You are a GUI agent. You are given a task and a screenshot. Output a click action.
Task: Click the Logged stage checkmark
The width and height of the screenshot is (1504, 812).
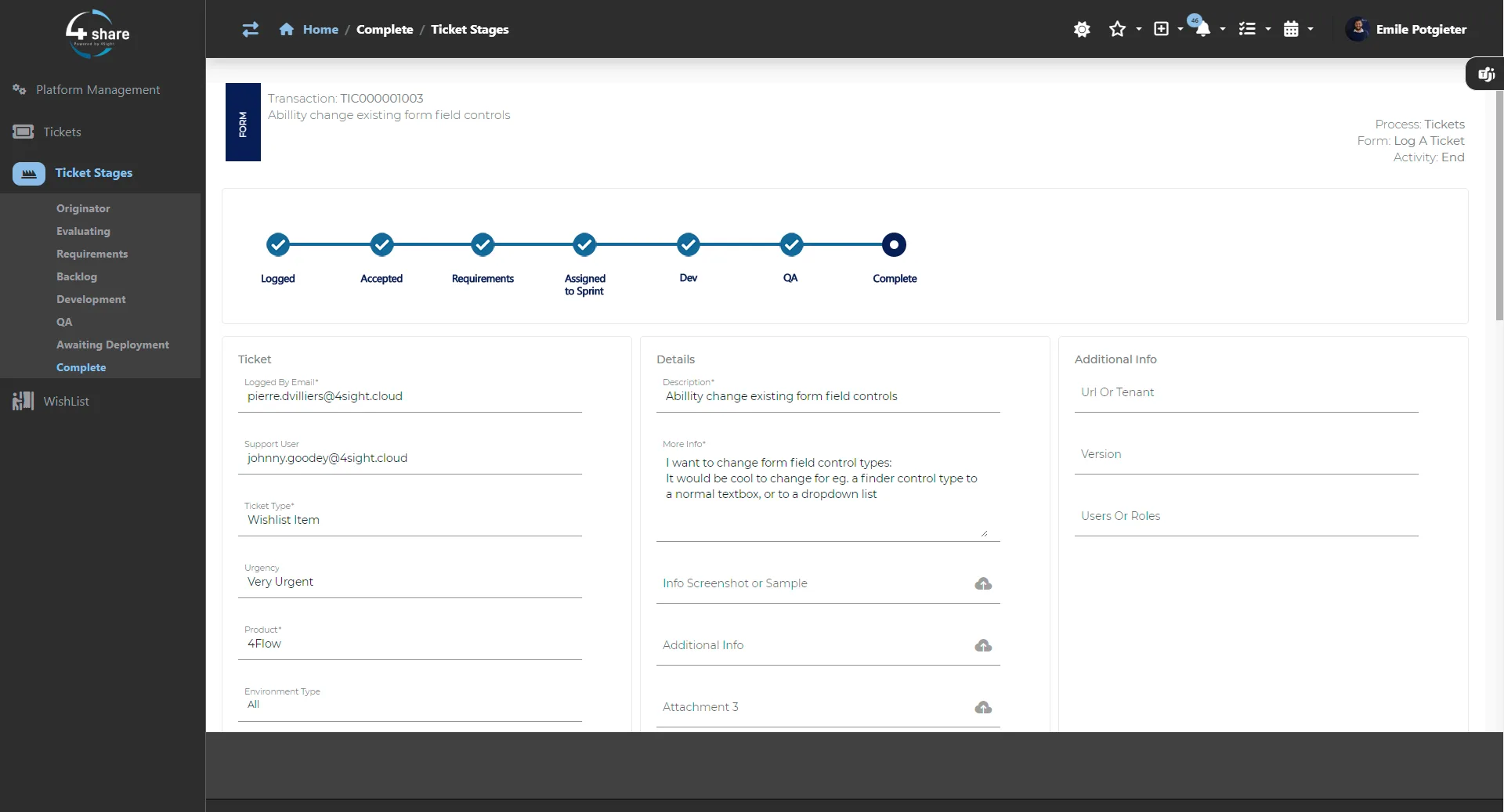pos(277,245)
